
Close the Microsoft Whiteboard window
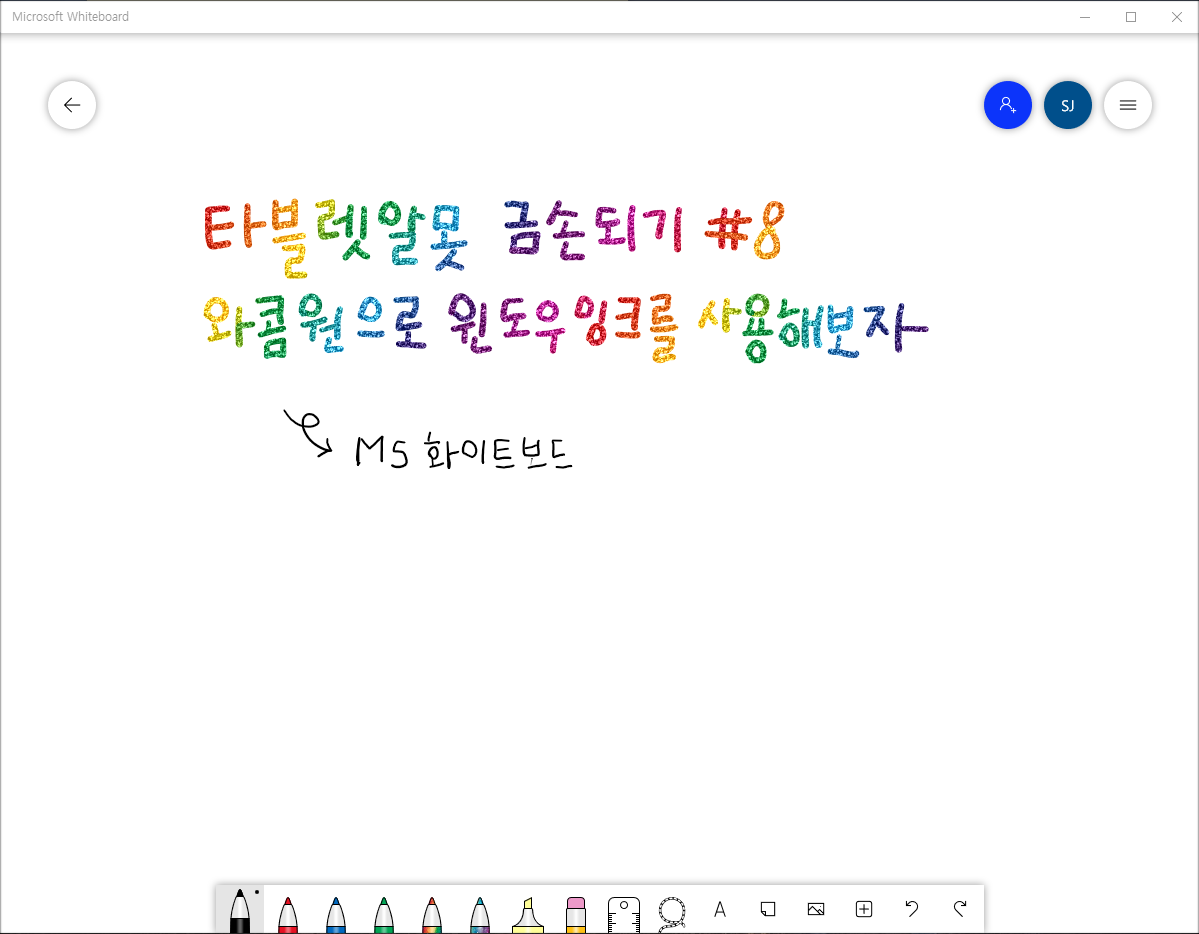click(x=1176, y=17)
